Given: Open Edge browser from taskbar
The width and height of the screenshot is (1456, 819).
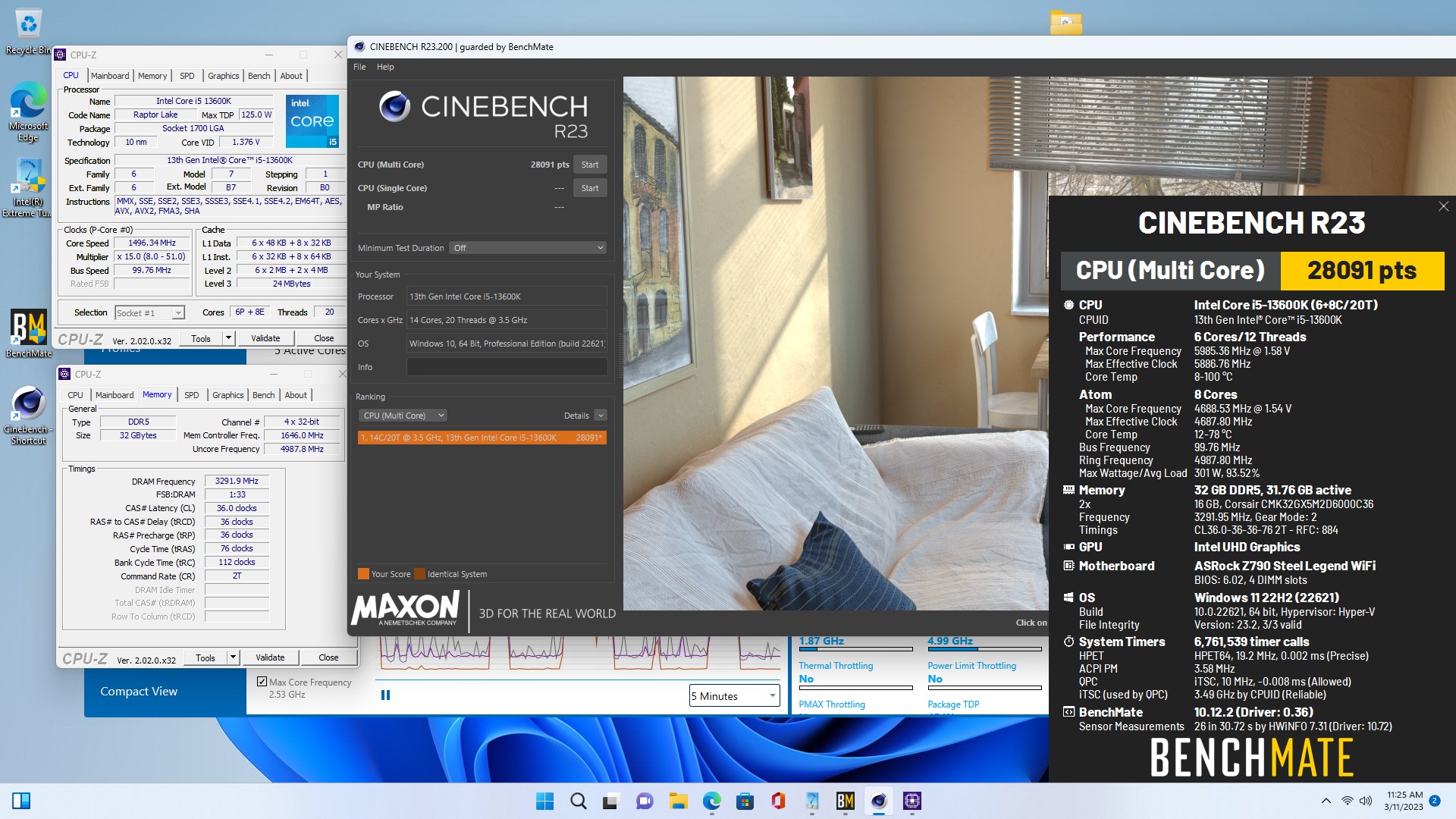Looking at the screenshot, I should [711, 801].
